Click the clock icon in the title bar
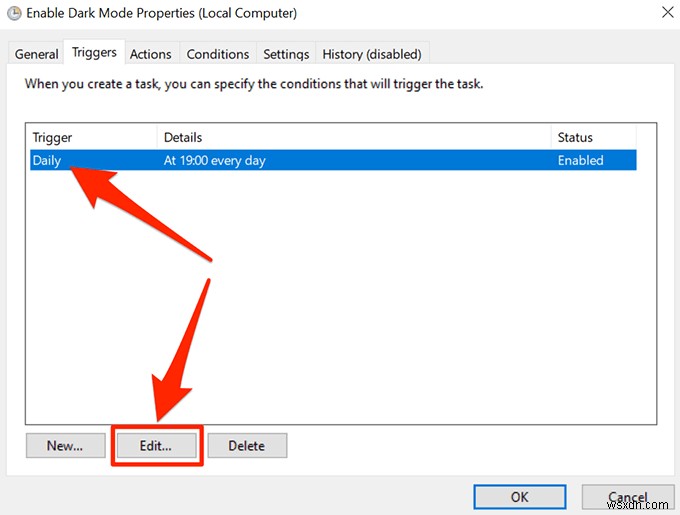Viewport: 680px width, 515px height. 14,14
